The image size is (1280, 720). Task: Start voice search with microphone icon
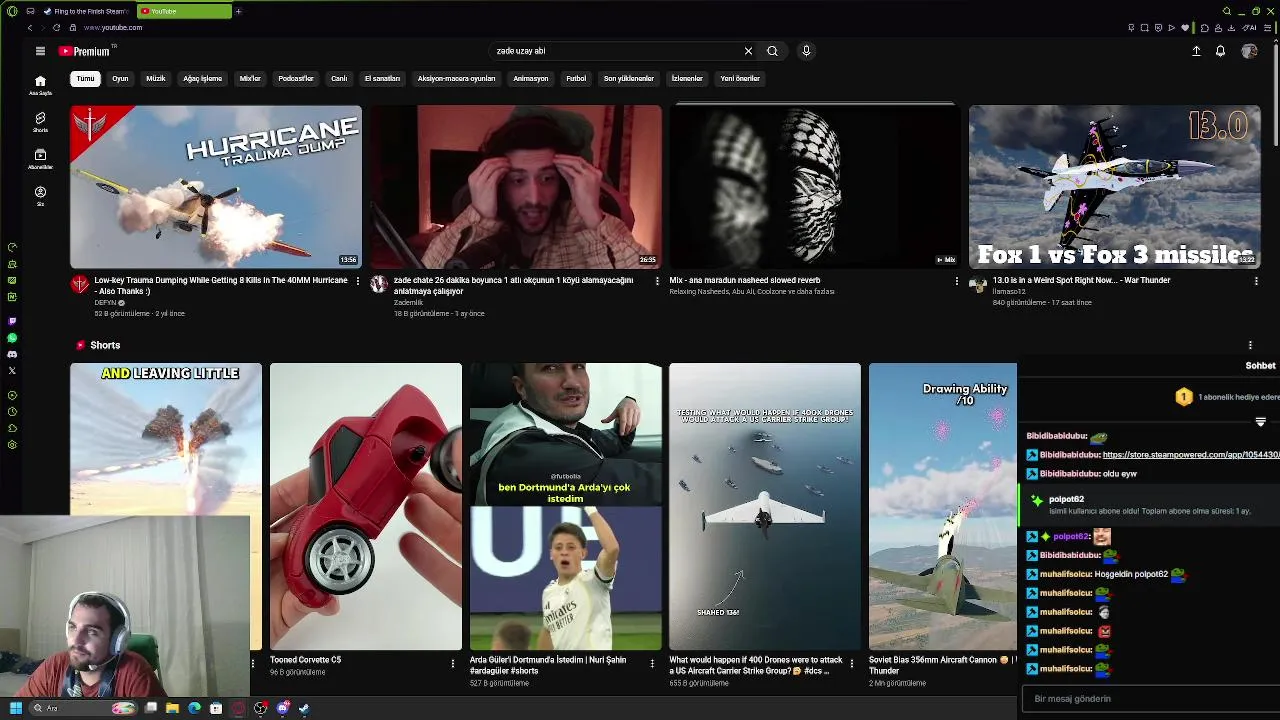(806, 51)
